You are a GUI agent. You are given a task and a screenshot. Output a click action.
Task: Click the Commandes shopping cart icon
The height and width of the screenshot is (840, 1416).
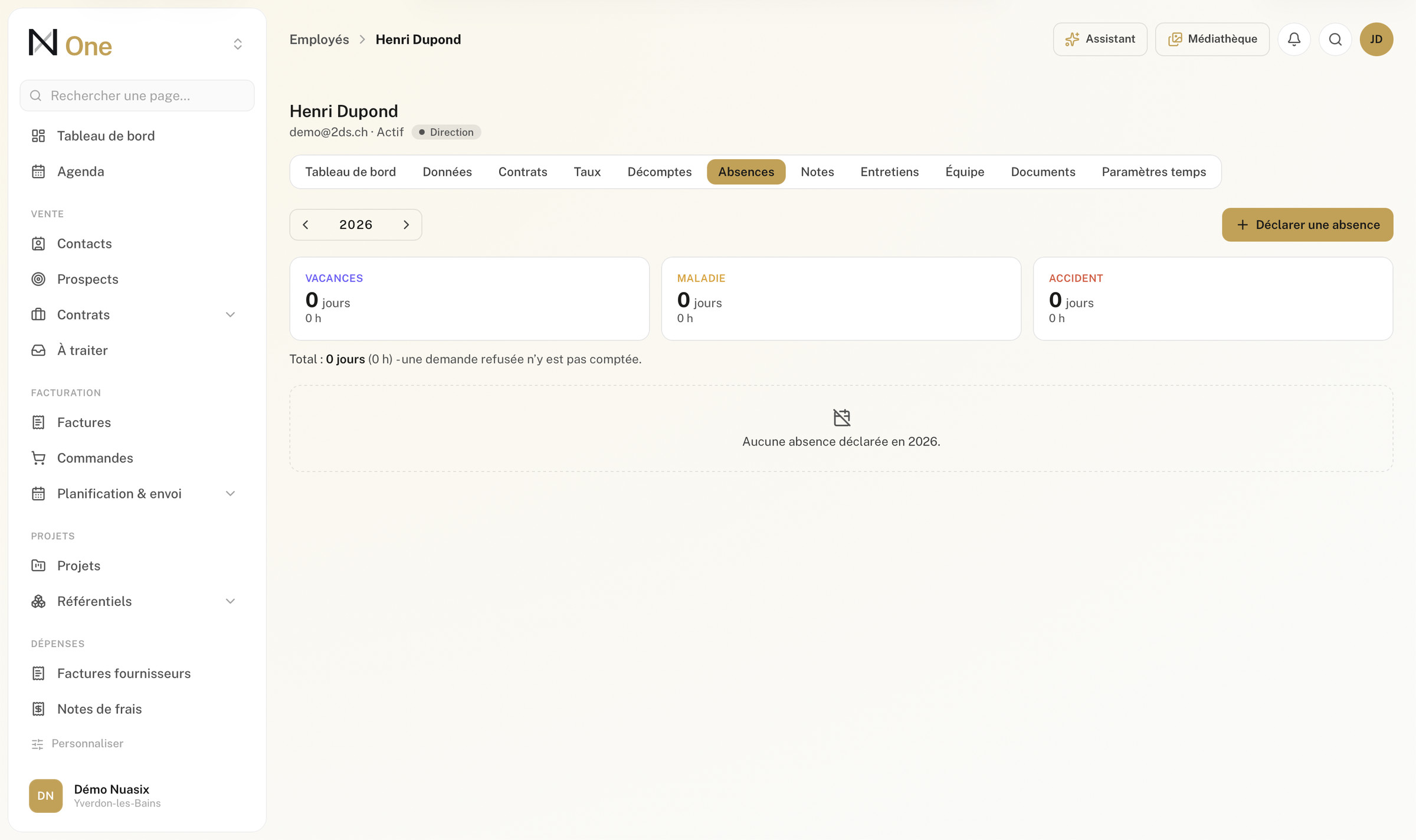(x=38, y=458)
